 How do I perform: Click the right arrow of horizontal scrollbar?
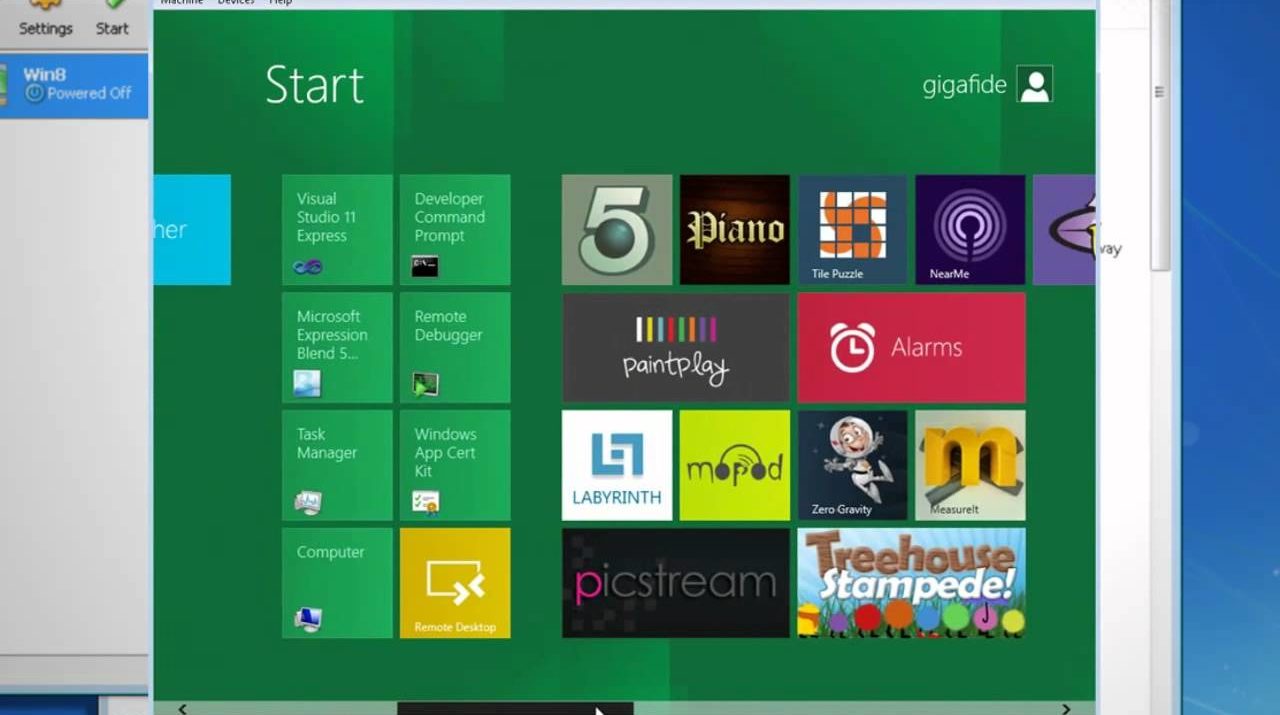(1066, 708)
